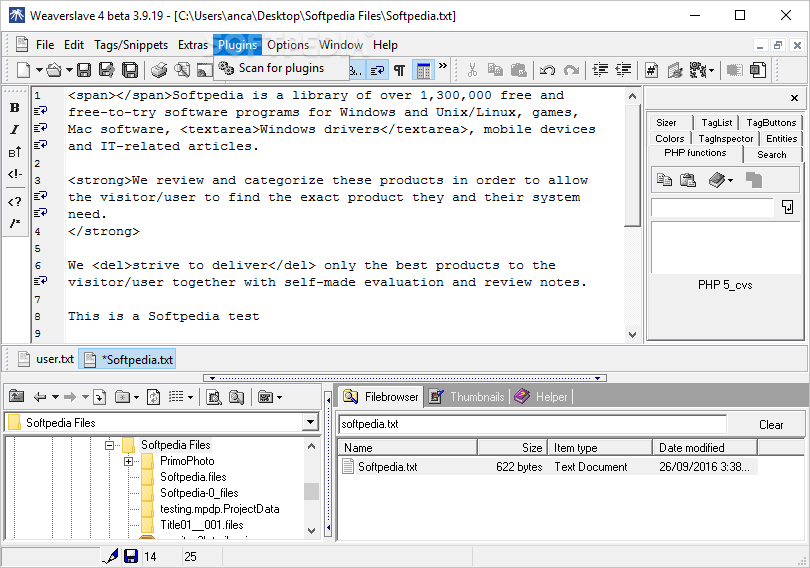Screen dimensions: 810x568
Task: Open the favorites folder dropdown with the star icon
Action: tap(136, 398)
